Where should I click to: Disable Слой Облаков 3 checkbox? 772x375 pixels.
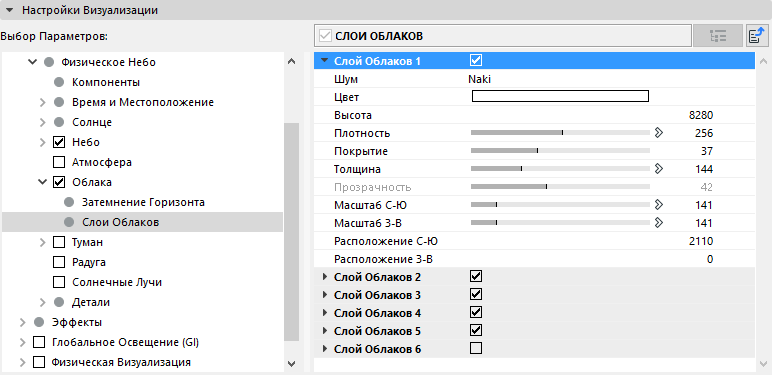476,294
